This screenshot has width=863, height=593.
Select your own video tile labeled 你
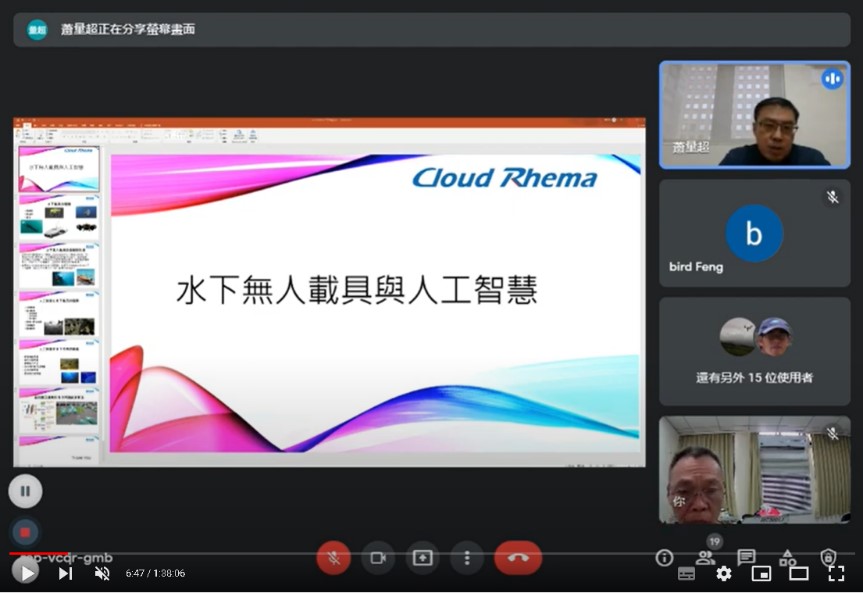tap(755, 470)
